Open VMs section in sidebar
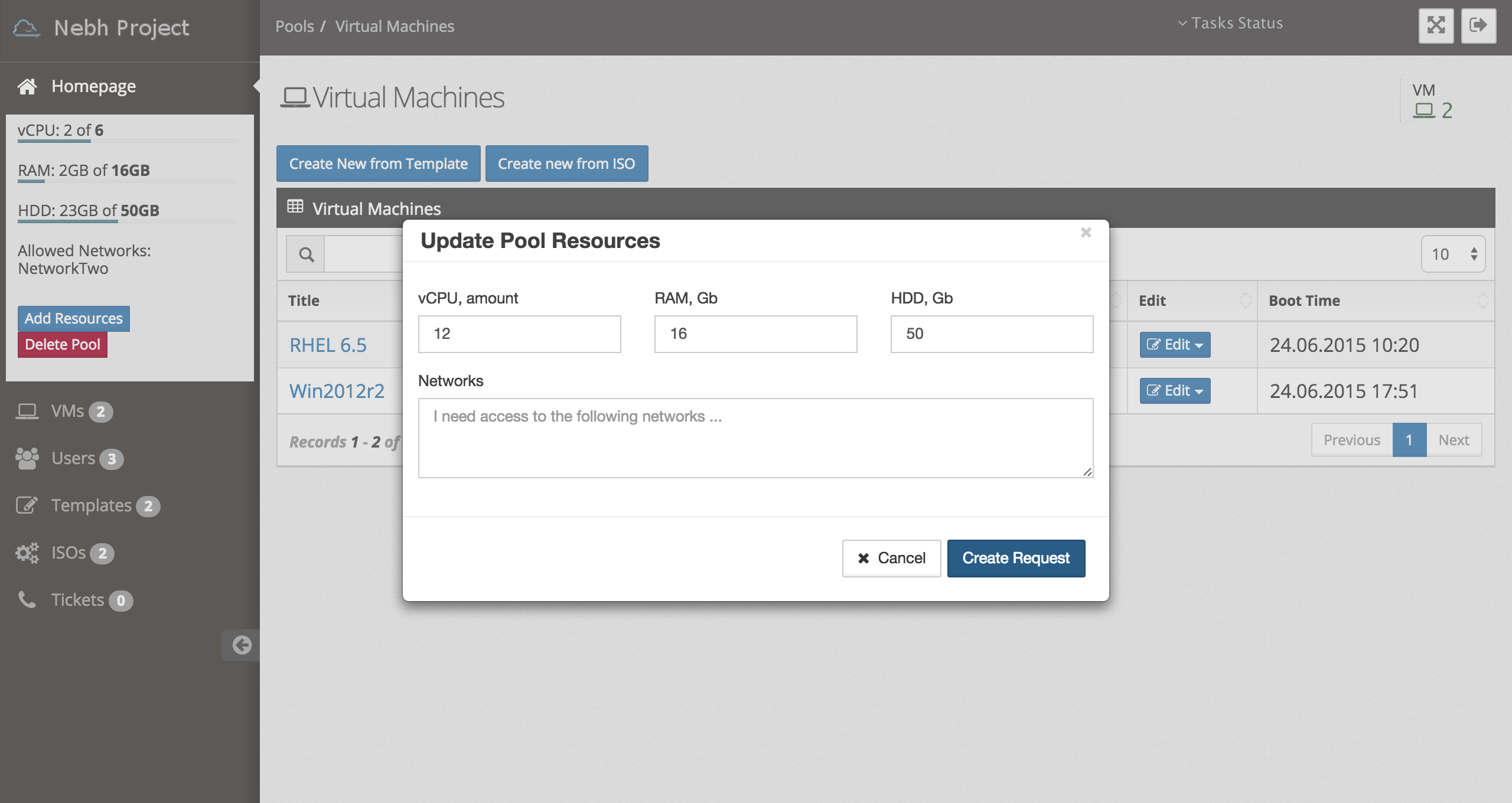Viewport: 1512px width, 803px height. 67,411
